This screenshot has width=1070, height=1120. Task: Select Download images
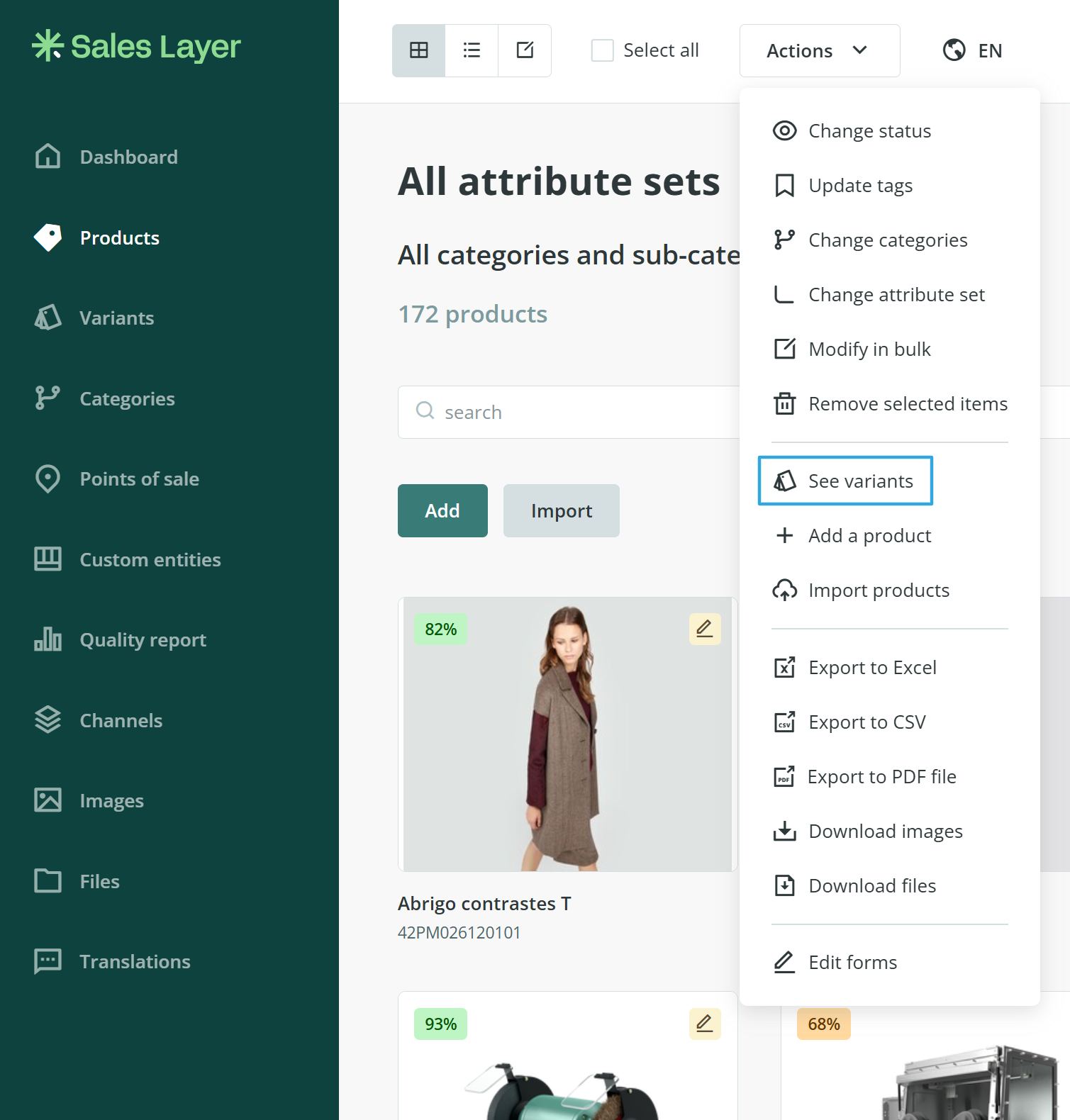868,831
